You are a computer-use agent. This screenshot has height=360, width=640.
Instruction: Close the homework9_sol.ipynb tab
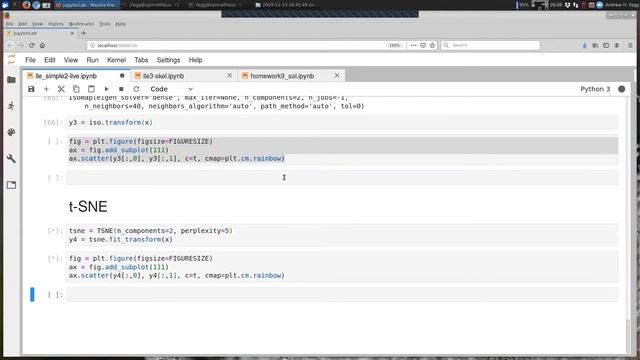(x=337, y=76)
